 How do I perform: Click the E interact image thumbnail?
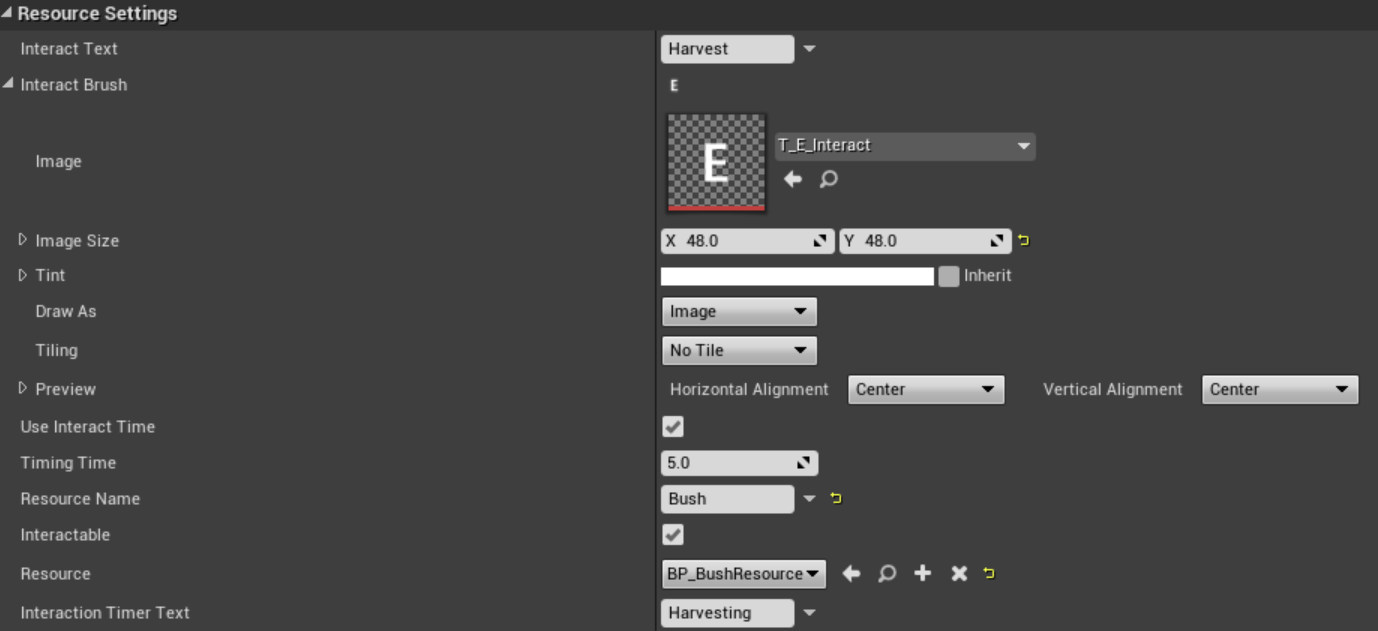[716, 162]
